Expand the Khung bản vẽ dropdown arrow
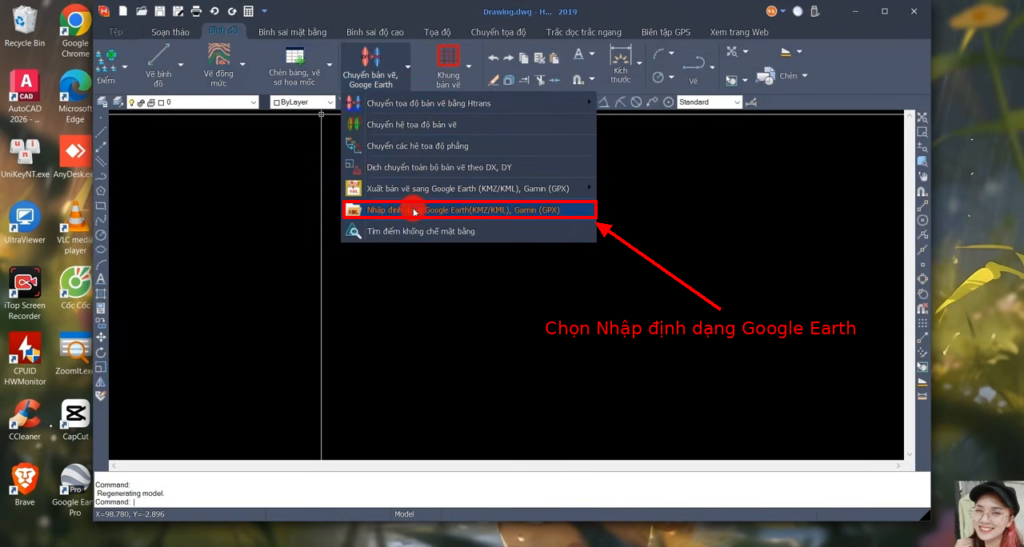Image resolution: width=1024 pixels, height=547 pixels. pos(469,66)
